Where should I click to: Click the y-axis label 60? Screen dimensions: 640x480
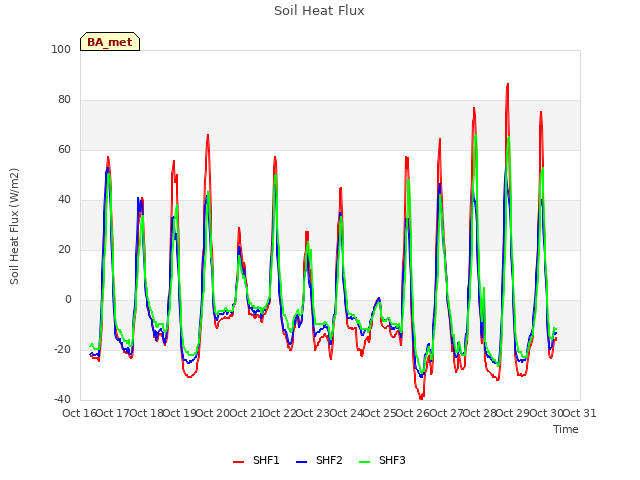click(x=64, y=149)
